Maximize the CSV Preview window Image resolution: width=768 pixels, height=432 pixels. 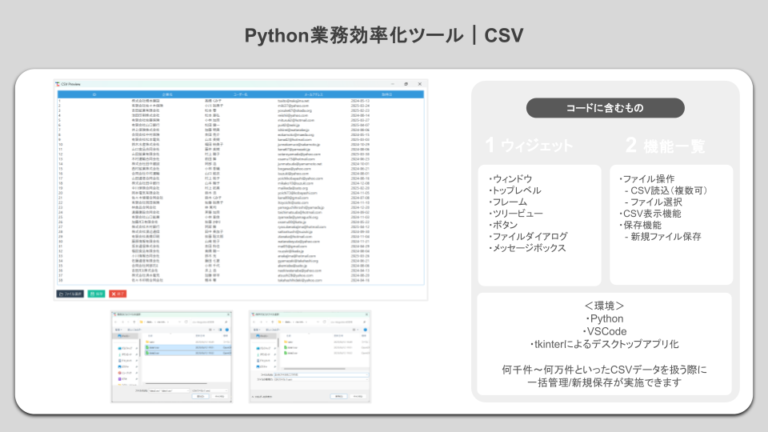(x=406, y=84)
